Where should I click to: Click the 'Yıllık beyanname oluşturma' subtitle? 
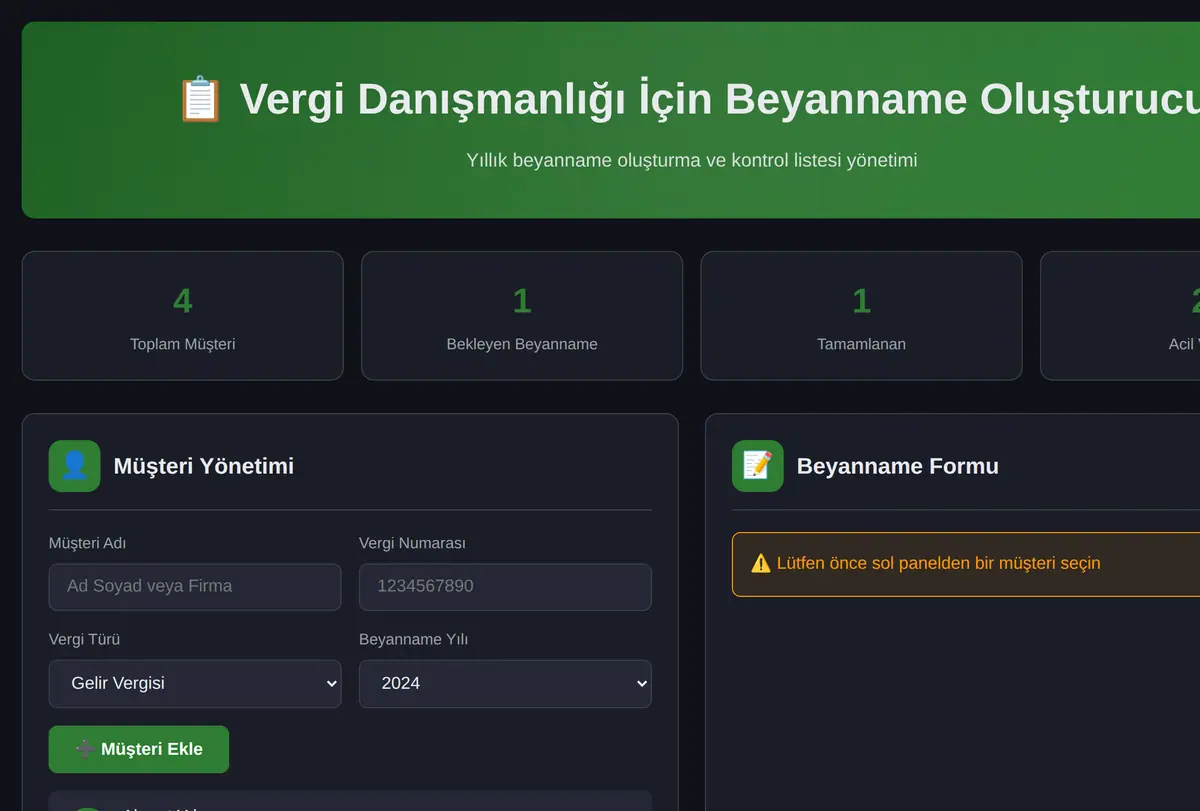tap(692, 160)
